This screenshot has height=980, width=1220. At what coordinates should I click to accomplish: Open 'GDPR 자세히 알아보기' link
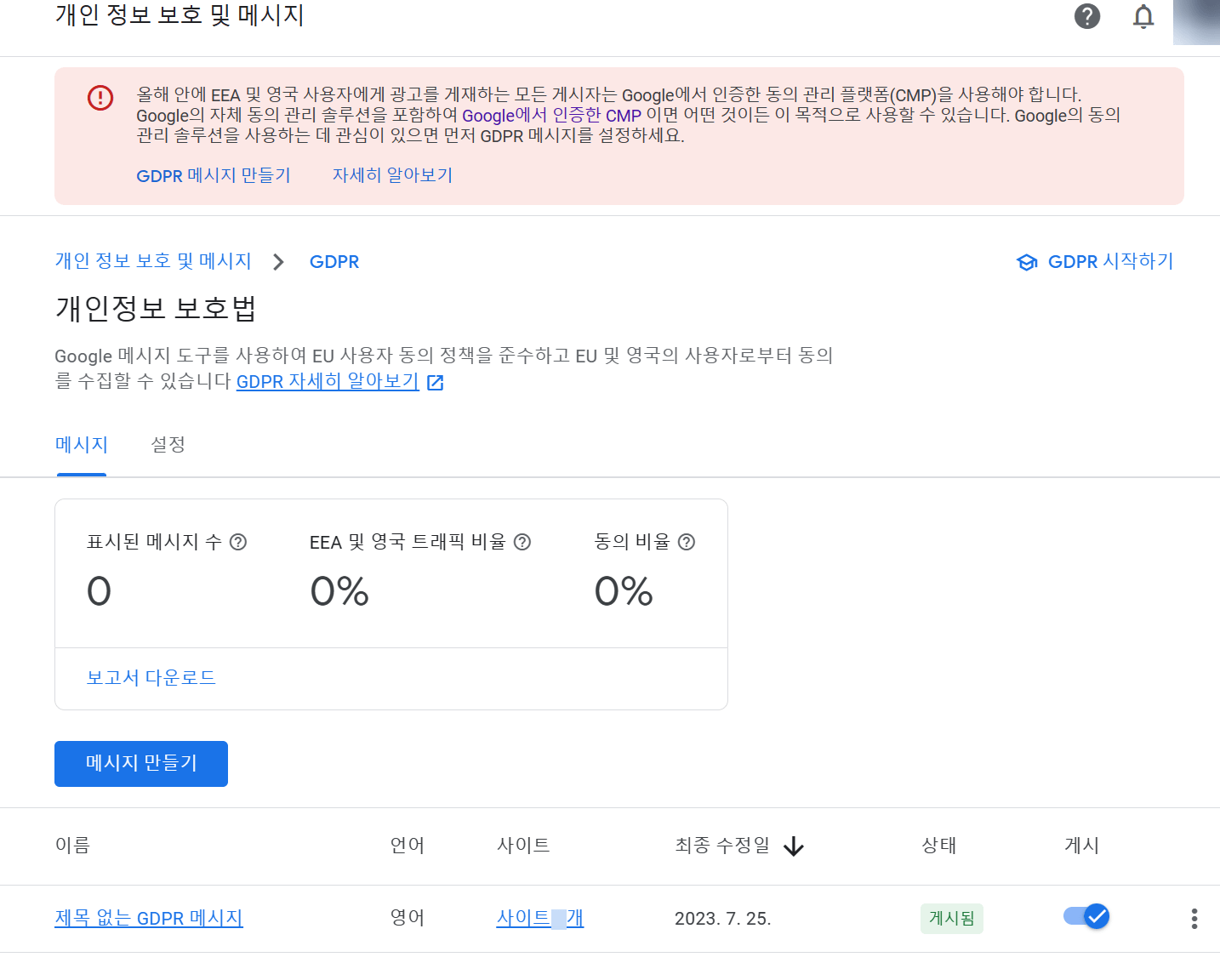pos(328,381)
